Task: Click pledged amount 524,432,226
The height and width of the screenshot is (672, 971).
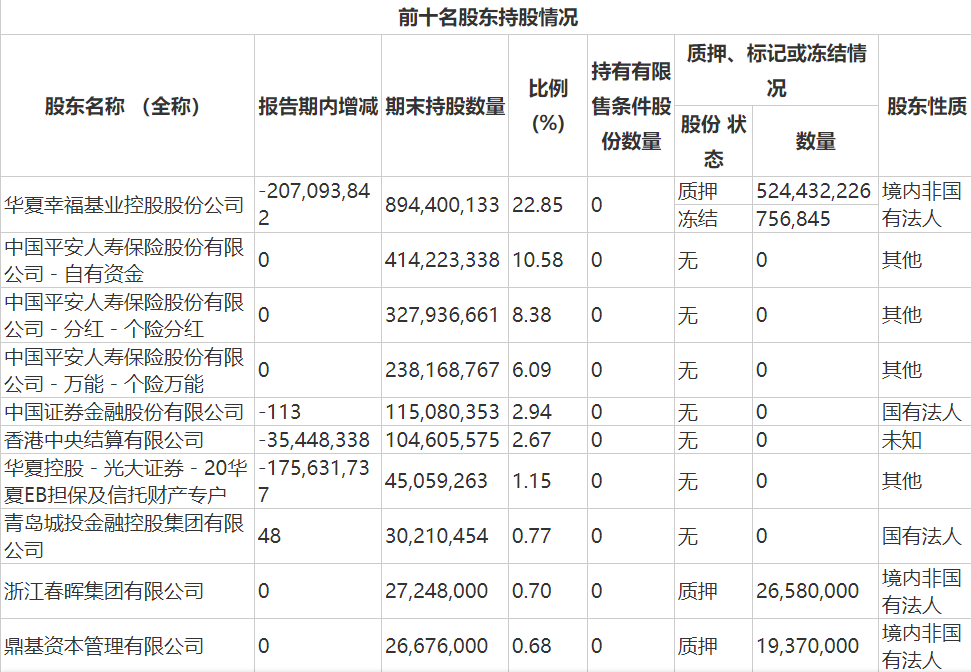Action: tap(813, 191)
